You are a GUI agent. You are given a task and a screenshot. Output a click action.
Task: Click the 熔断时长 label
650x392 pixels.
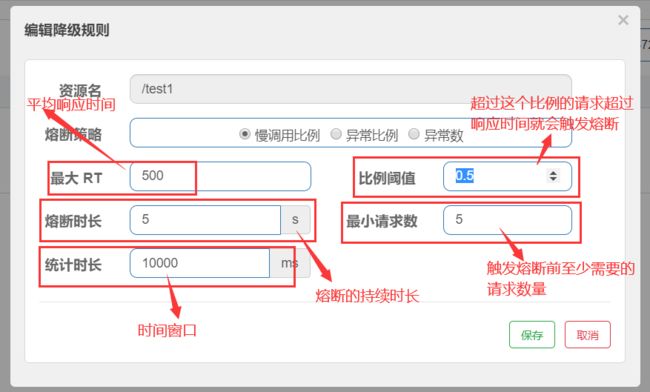click(x=73, y=221)
